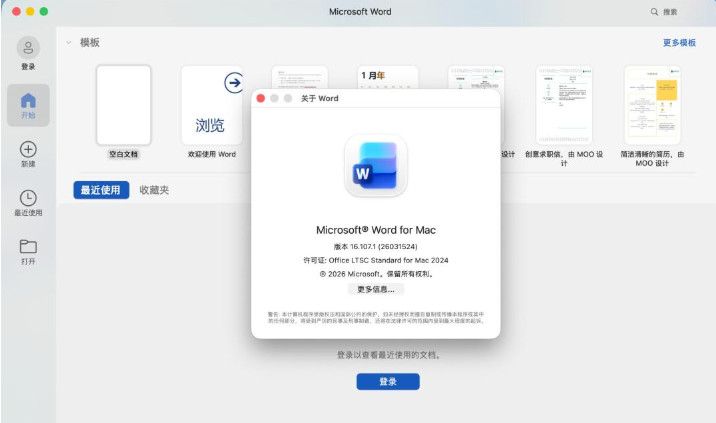Click the search magnifier icon in title bar
Image resolution: width=716 pixels, height=423 pixels.
pos(654,12)
